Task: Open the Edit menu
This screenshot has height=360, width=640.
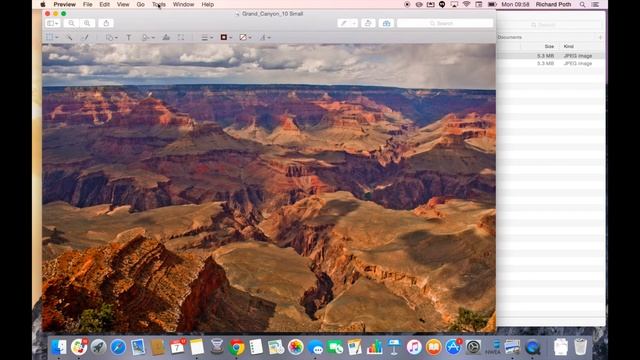Action: tap(104, 4)
